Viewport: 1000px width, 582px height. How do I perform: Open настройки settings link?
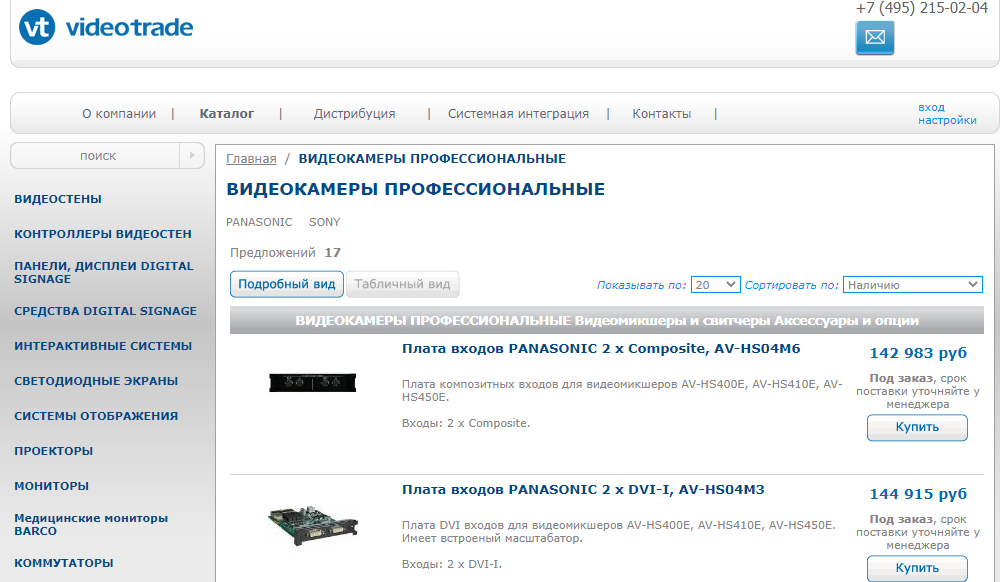tap(947, 120)
